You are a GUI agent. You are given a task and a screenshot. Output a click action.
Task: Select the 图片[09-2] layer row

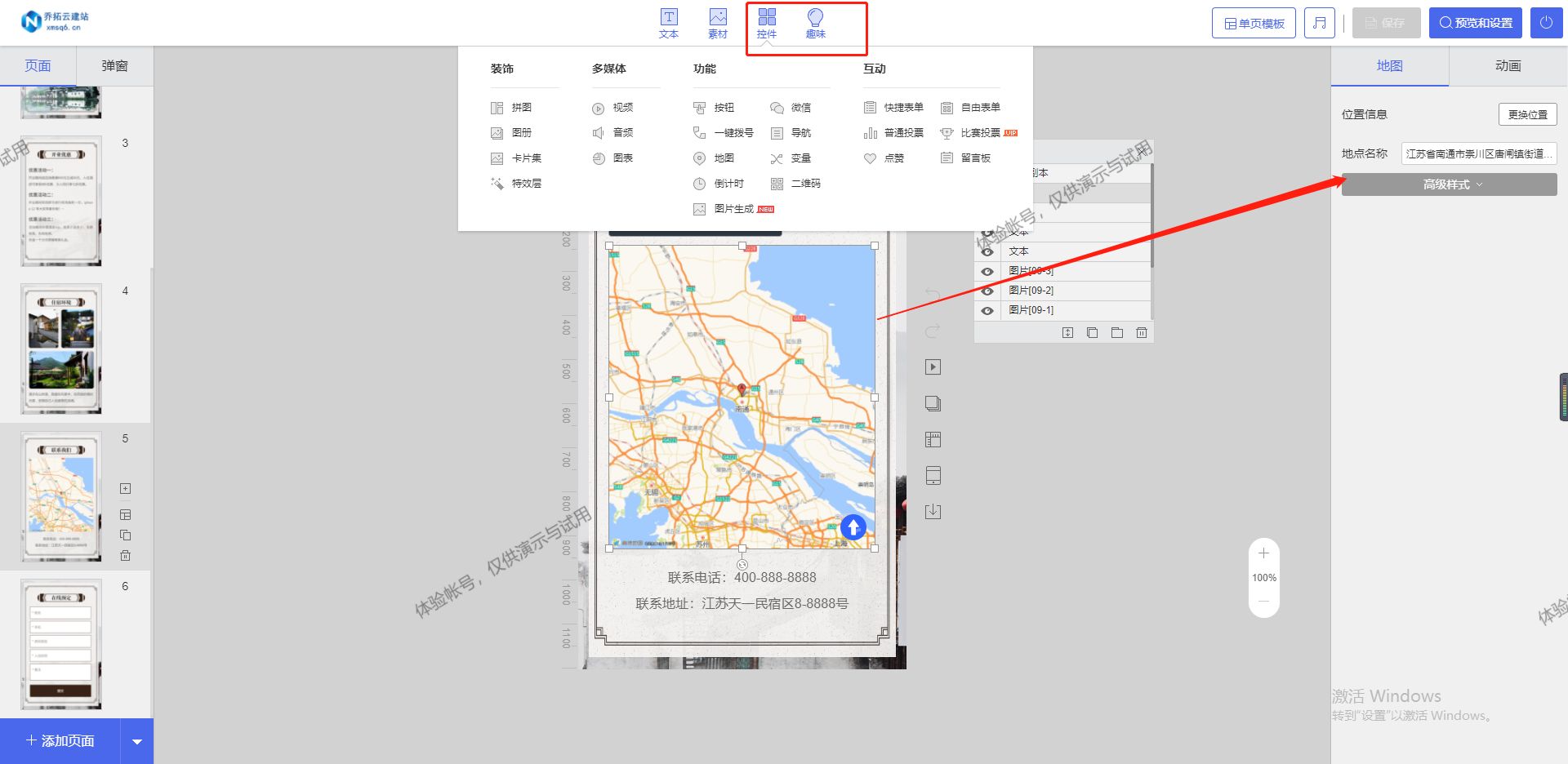1063,291
